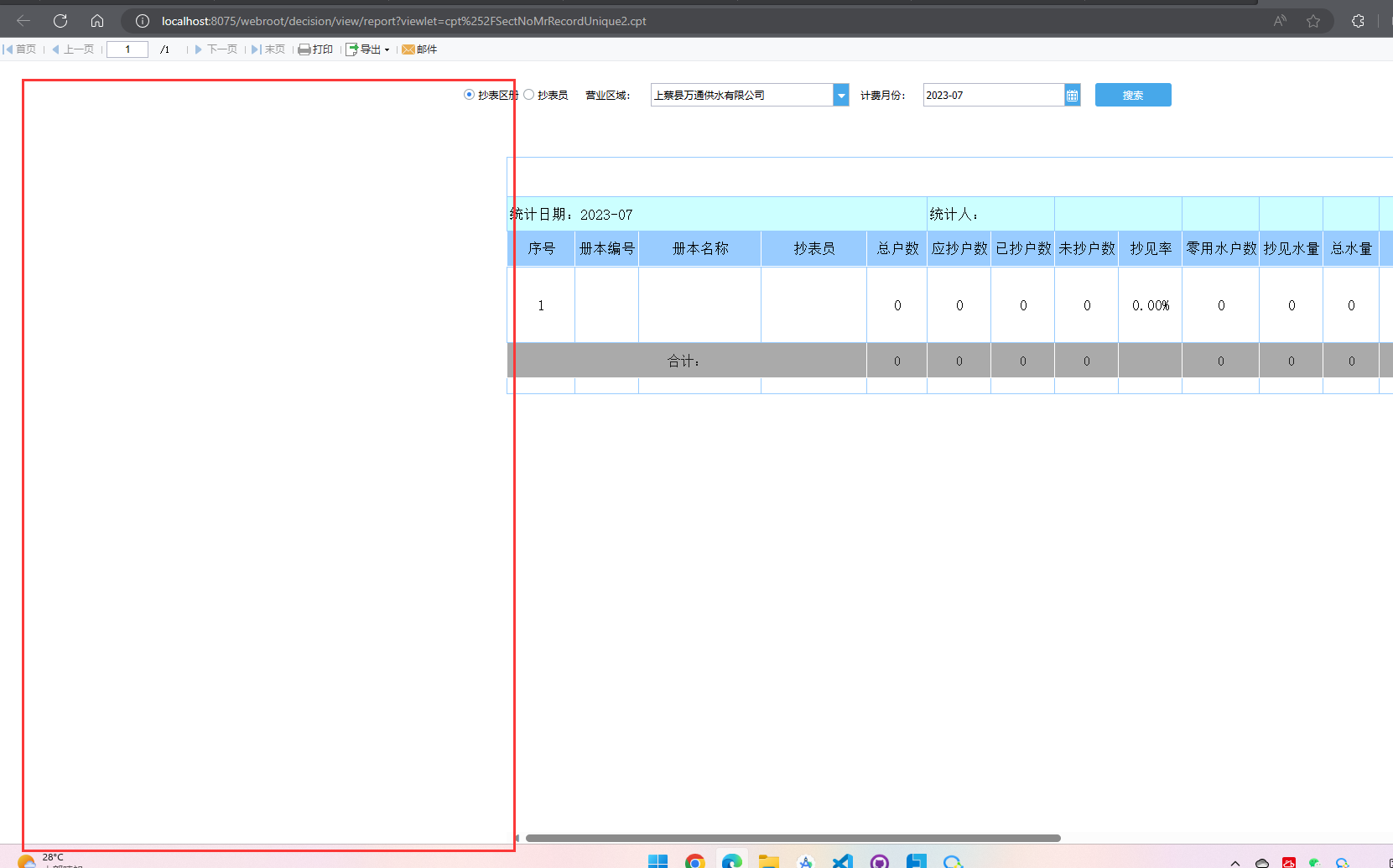Viewport: 1393px width, 868px height.
Task: Click the print (打印) toolbar icon
Action: pyautogui.click(x=315, y=49)
